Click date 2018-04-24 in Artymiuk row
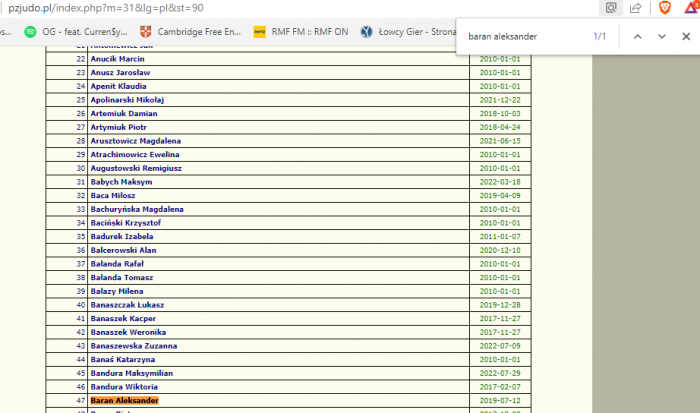This screenshot has height=413, width=700. (500, 127)
